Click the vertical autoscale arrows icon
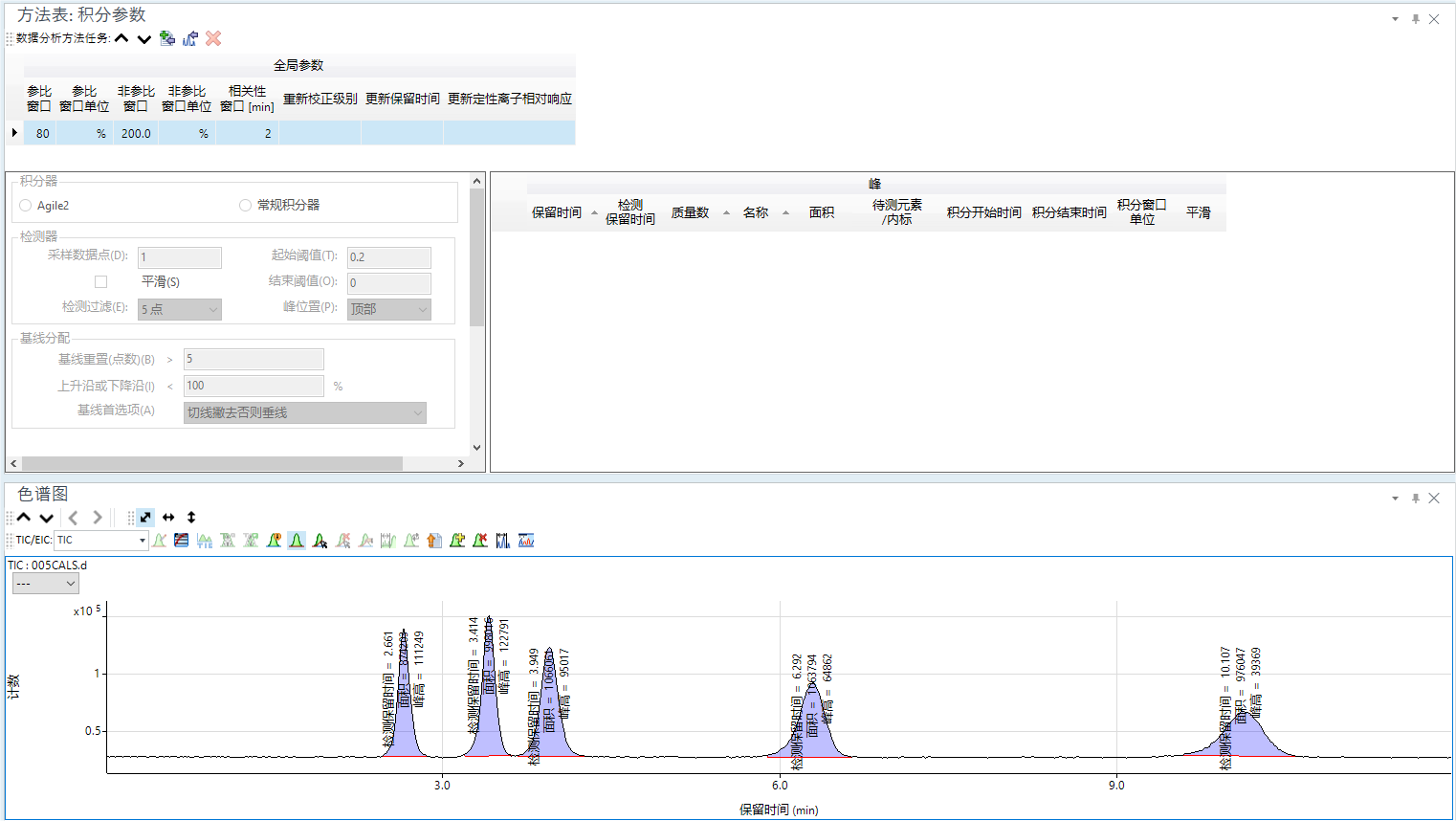Screen dimensions: 1456x821 [191, 518]
